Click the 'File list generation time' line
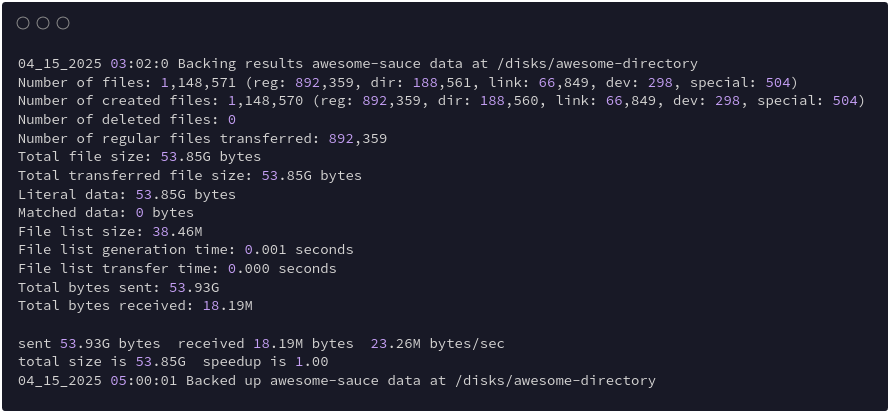This screenshot has width=890, height=413. pyautogui.click(x=186, y=250)
